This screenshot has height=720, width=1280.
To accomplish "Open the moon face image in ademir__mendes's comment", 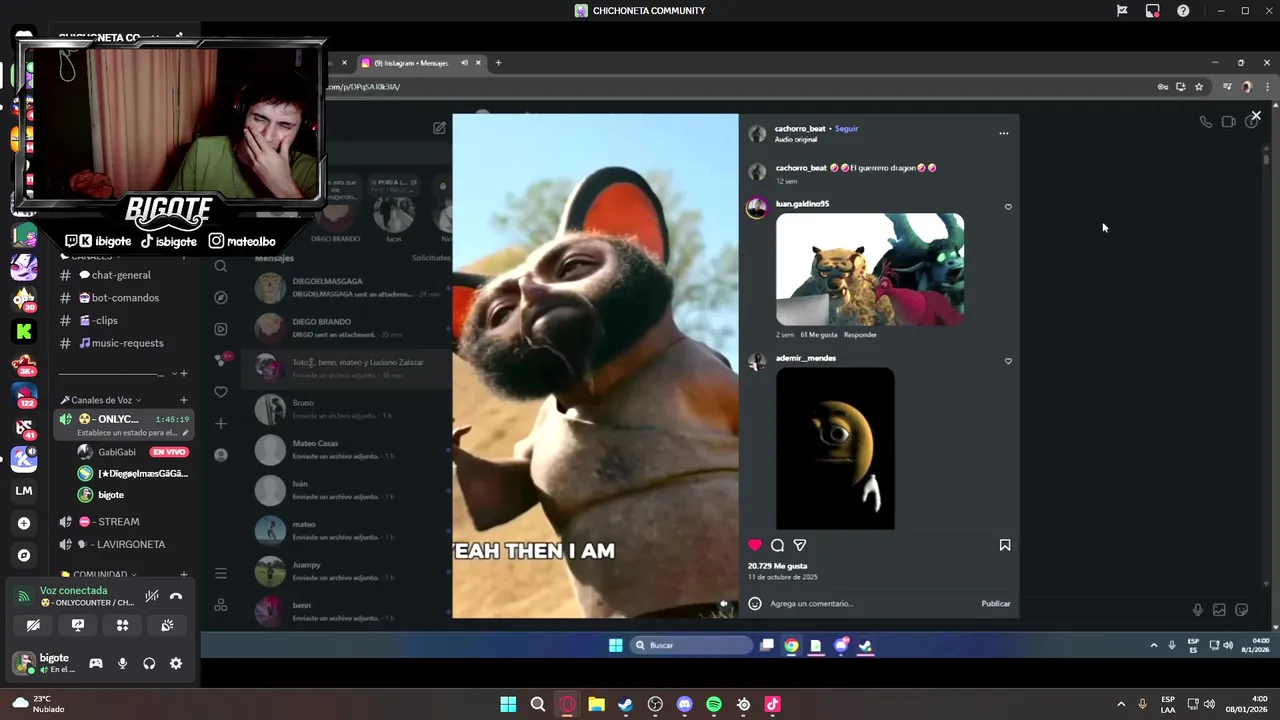I will (x=835, y=448).
